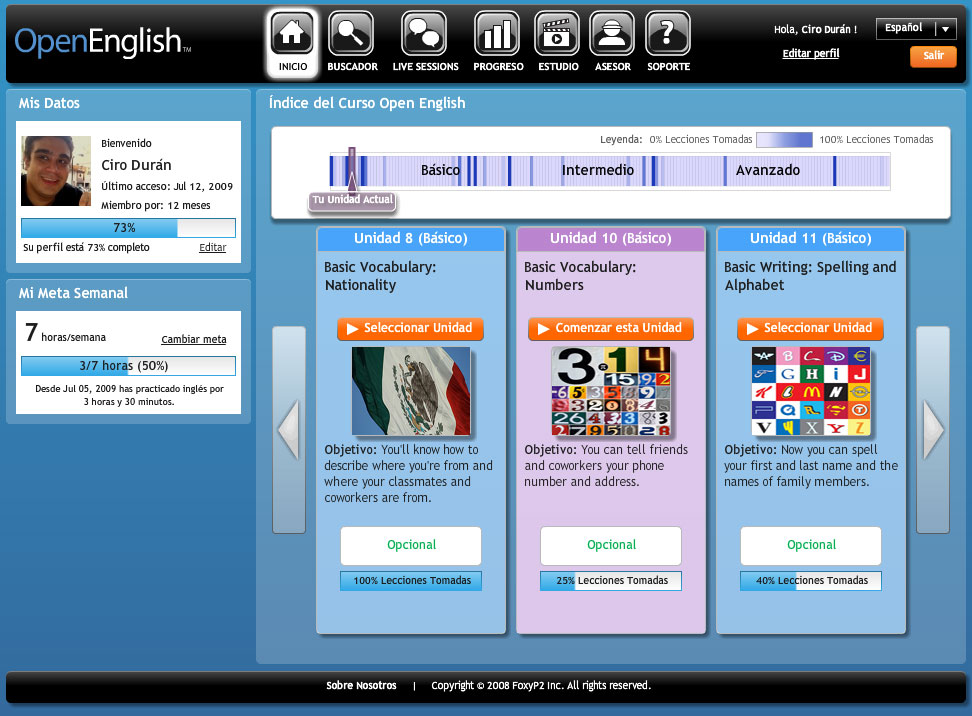The image size is (972, 716).
Task: Open the Asesor advisor icon
Action: [612, 34]
